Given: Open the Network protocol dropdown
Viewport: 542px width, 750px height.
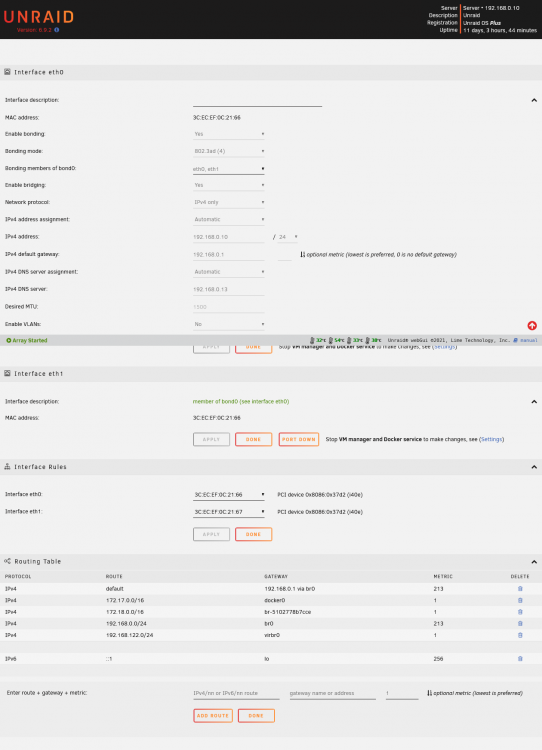Looking at the screenshot, I should click(229, 202).
